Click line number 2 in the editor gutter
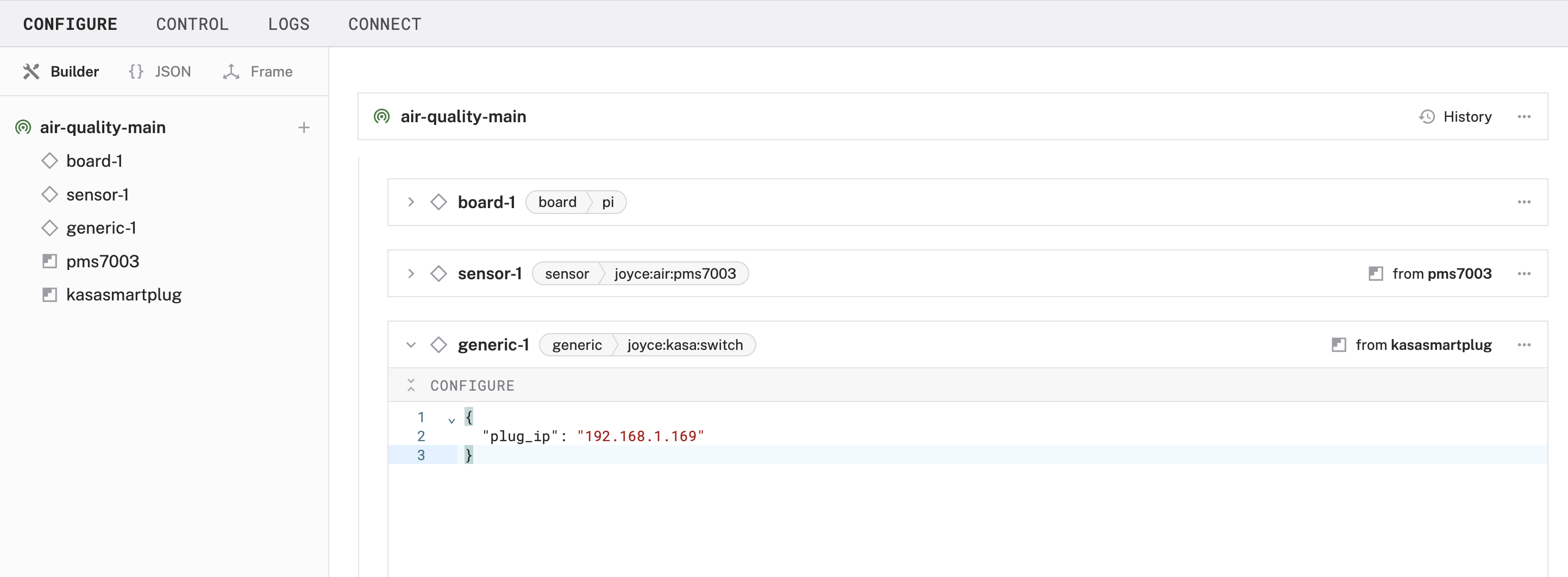 (x=421, y=436)
